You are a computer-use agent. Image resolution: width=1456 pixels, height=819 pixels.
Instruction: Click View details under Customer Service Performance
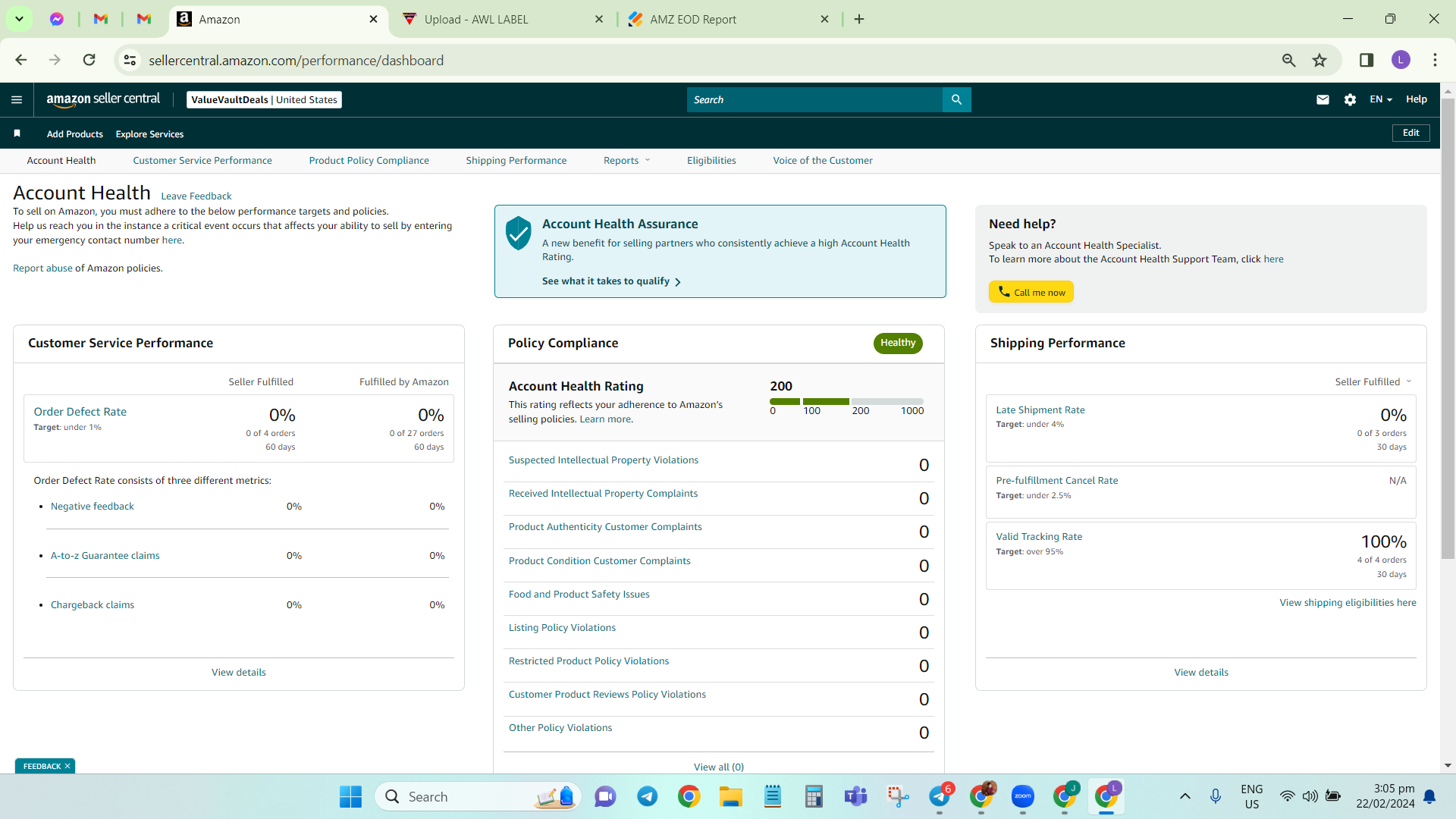(x=239, y=673)
